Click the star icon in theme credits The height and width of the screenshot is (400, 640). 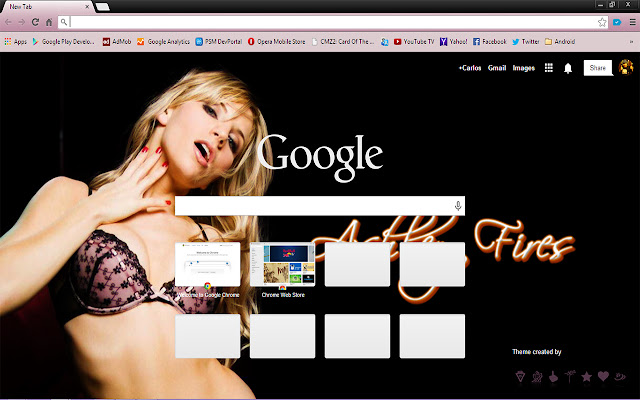(587, 376)
